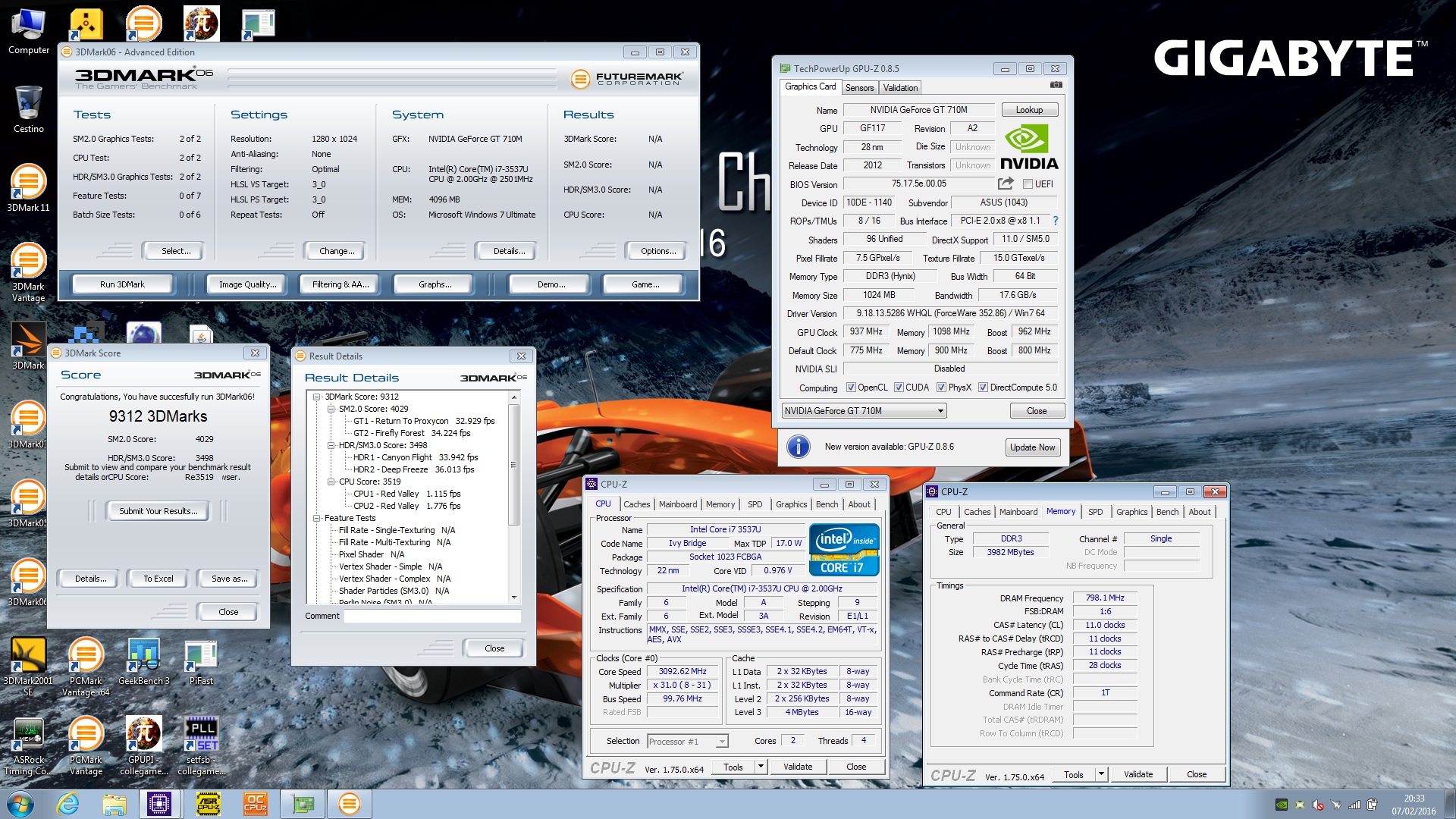
Task: Click the battery power plug tray icon
Action: (1373, 805)
